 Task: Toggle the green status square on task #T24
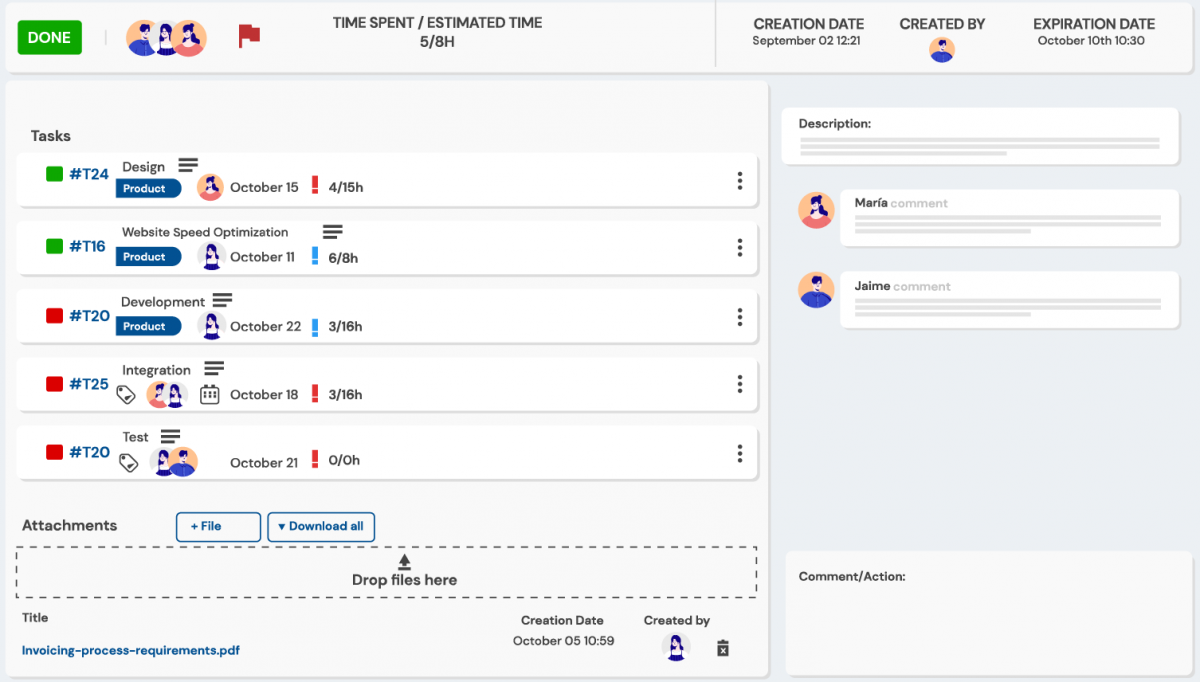pos(54,173)
